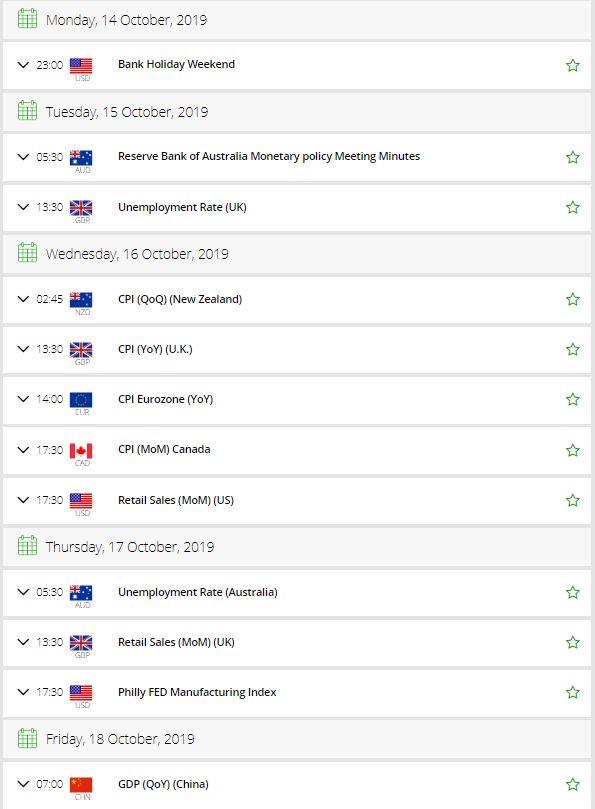Click the calendar icon for Friday, 18 October

(x=27, y=738)
